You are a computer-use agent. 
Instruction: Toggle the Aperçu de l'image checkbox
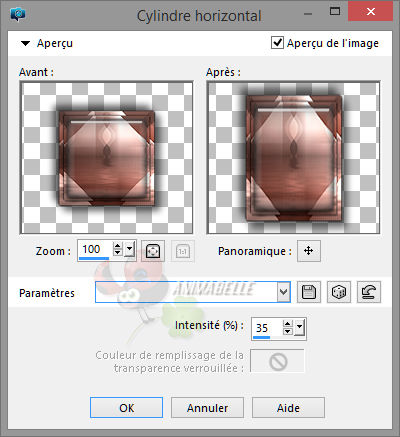[277, 43]
